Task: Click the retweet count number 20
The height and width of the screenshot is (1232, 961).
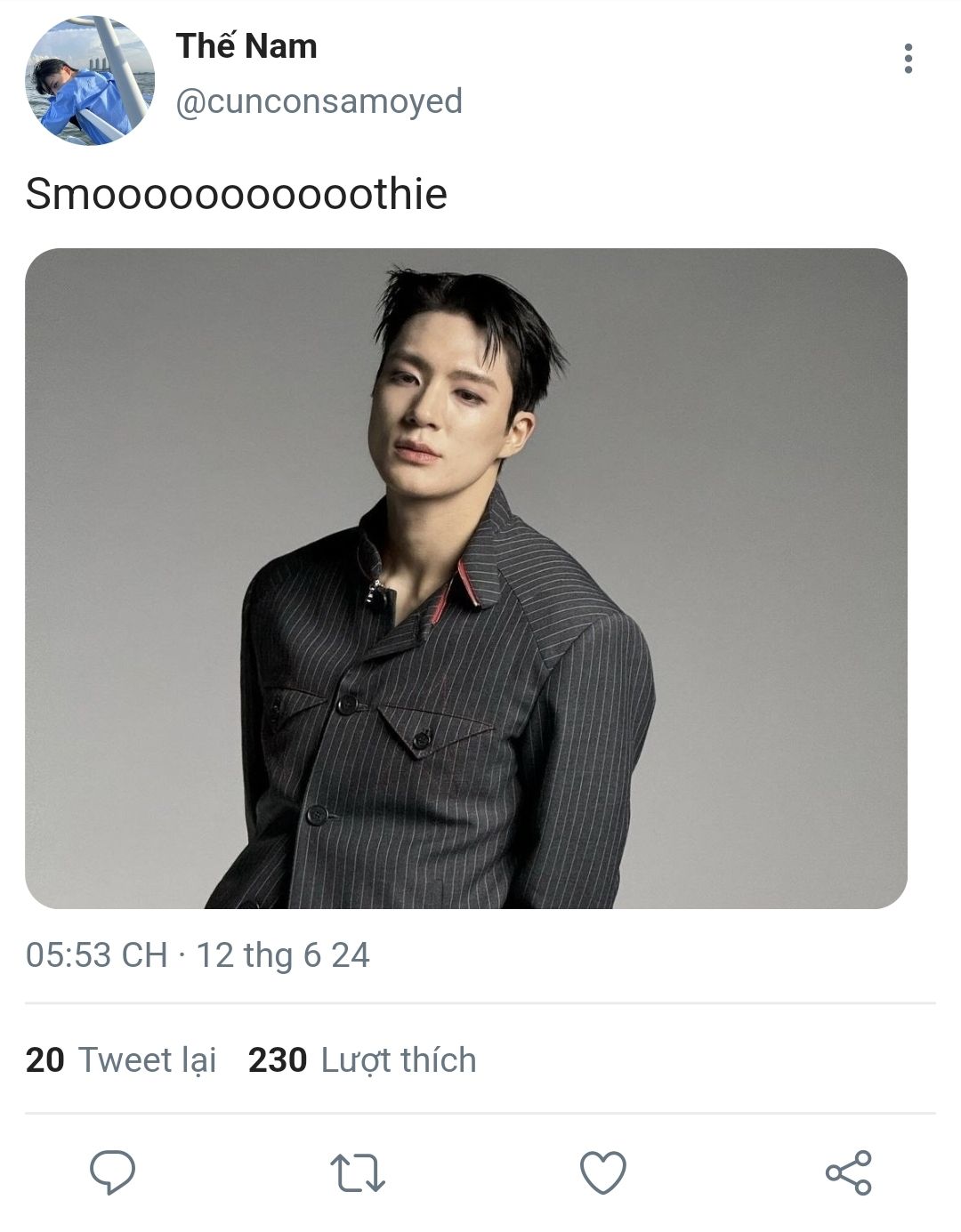Action: (x=44, y=1060)
